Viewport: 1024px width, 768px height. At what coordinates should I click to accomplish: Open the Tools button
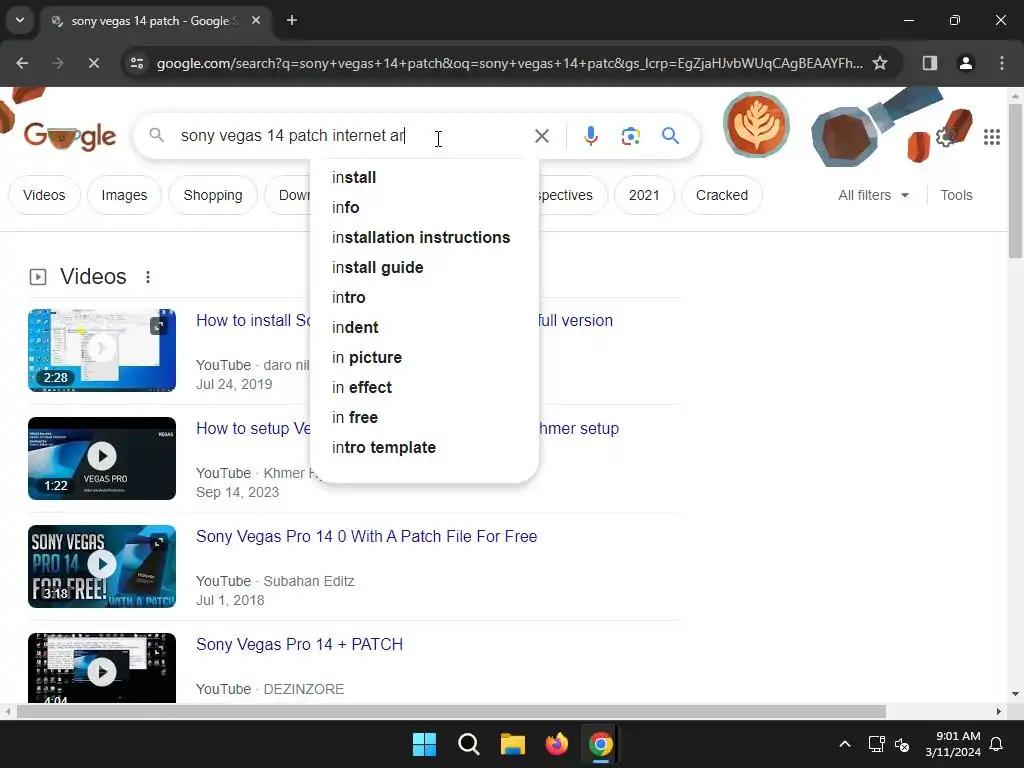pyautogui.click(x=956, y=195)
